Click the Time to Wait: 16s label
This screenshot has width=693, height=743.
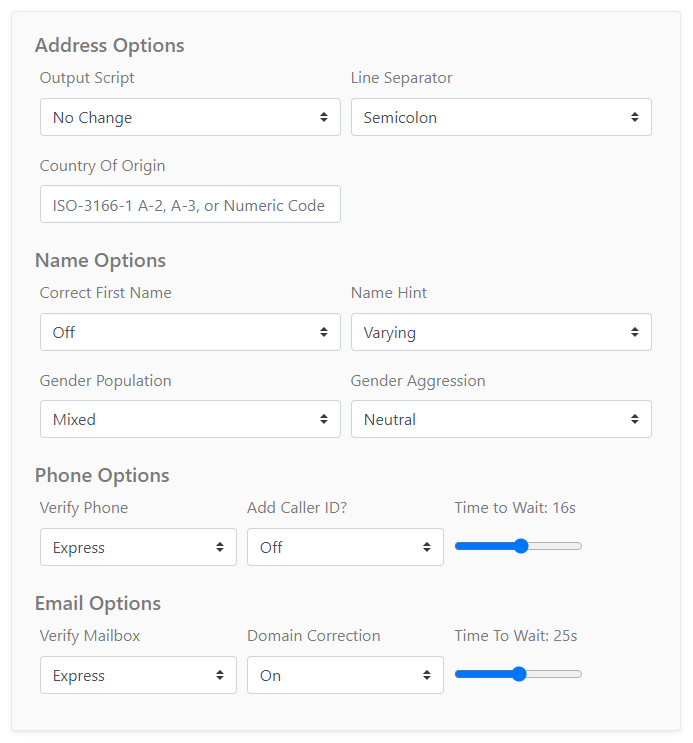pos(515,508)
